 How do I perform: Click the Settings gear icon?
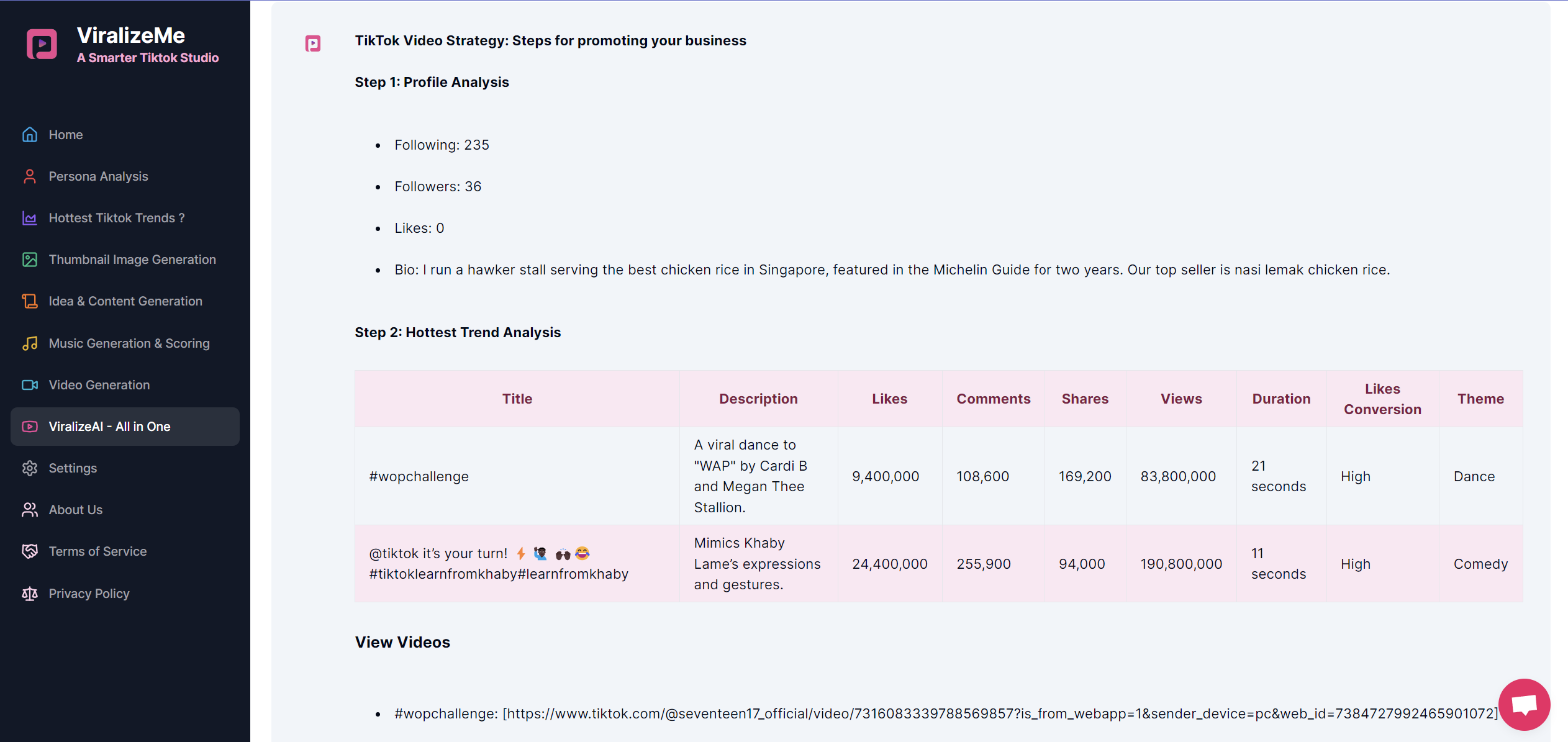click(x=30, y=468)
